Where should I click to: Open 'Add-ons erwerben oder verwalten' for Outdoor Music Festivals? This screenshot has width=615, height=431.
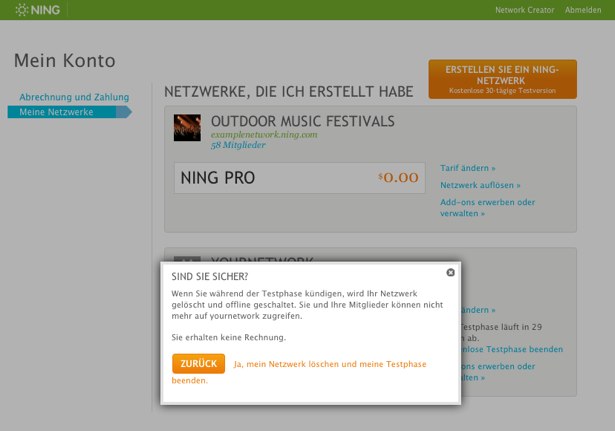[487, 208]
